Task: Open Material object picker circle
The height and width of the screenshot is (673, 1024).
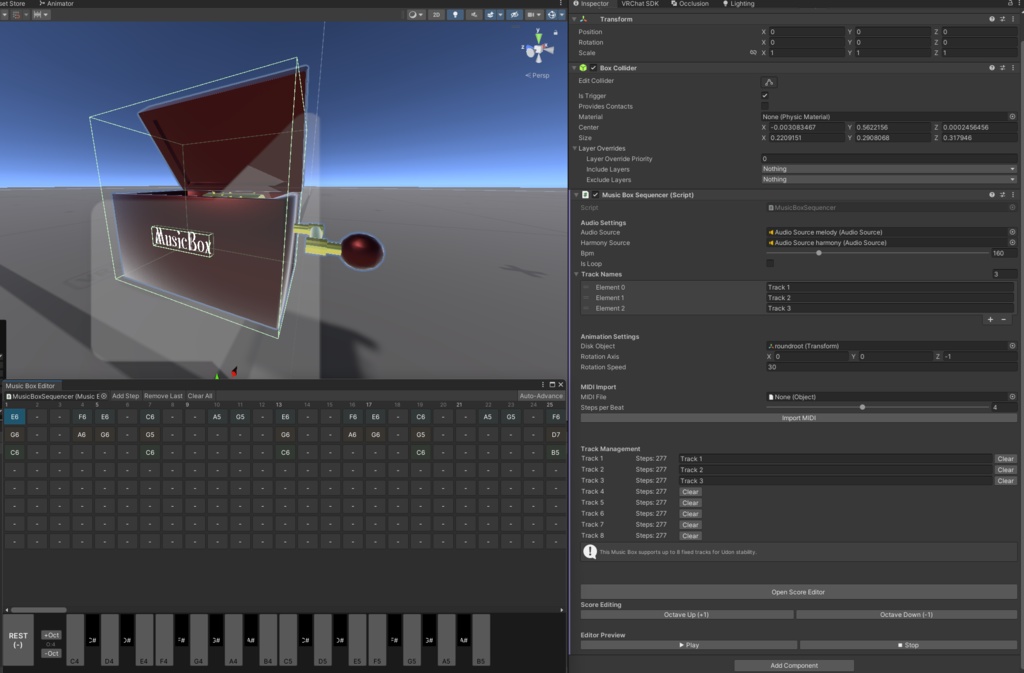Action: [x=1012, y=117]
